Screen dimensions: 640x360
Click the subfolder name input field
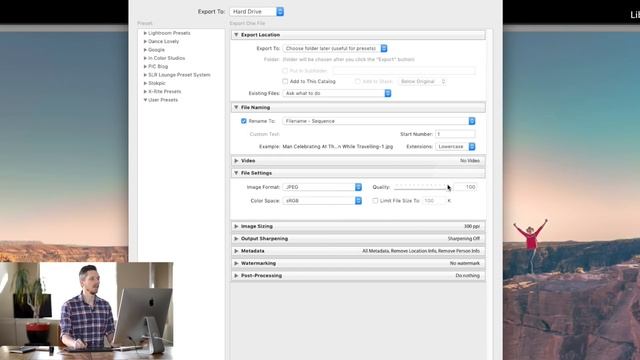404,71
